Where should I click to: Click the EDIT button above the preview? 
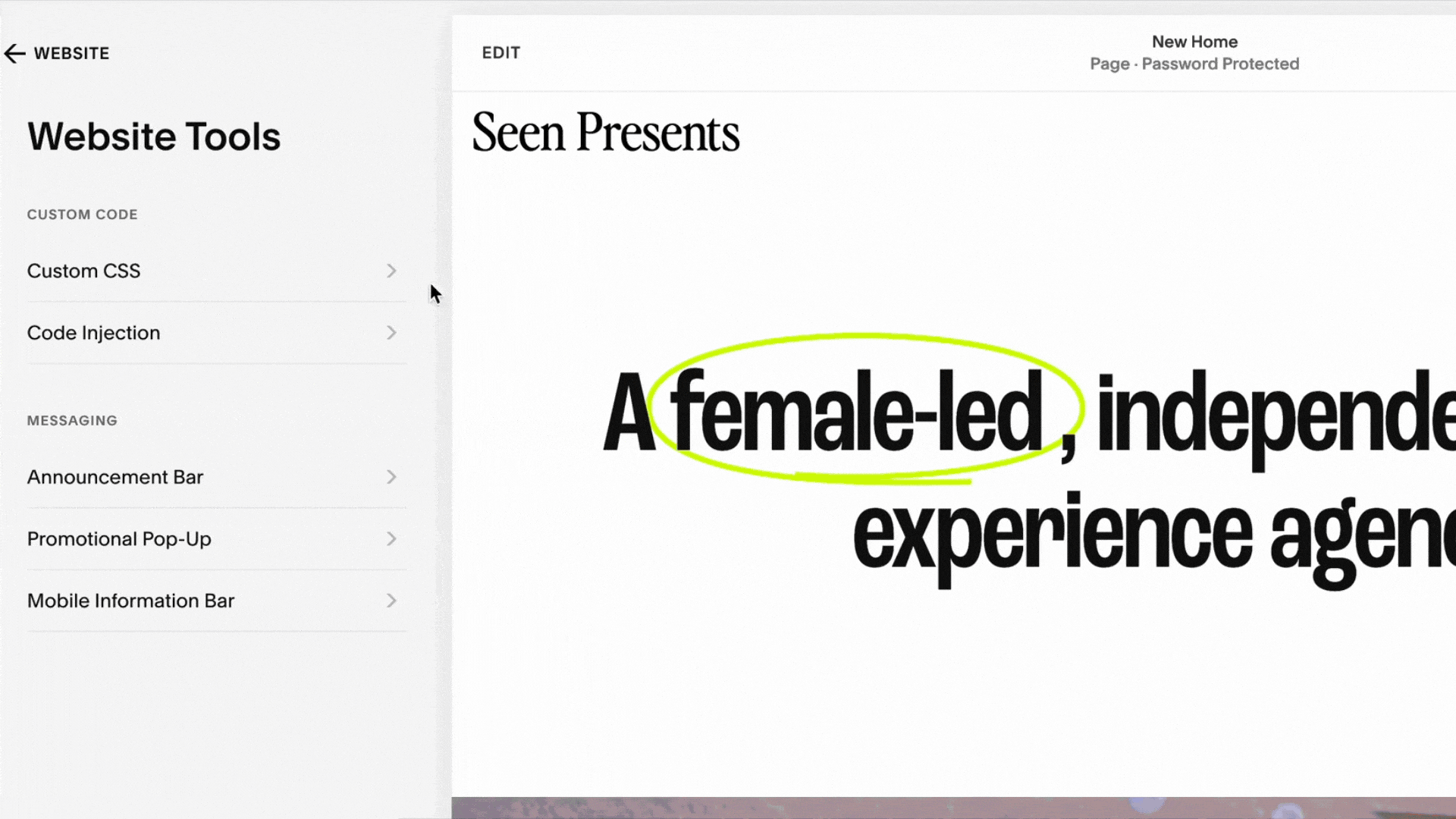(x=501, y=53)
